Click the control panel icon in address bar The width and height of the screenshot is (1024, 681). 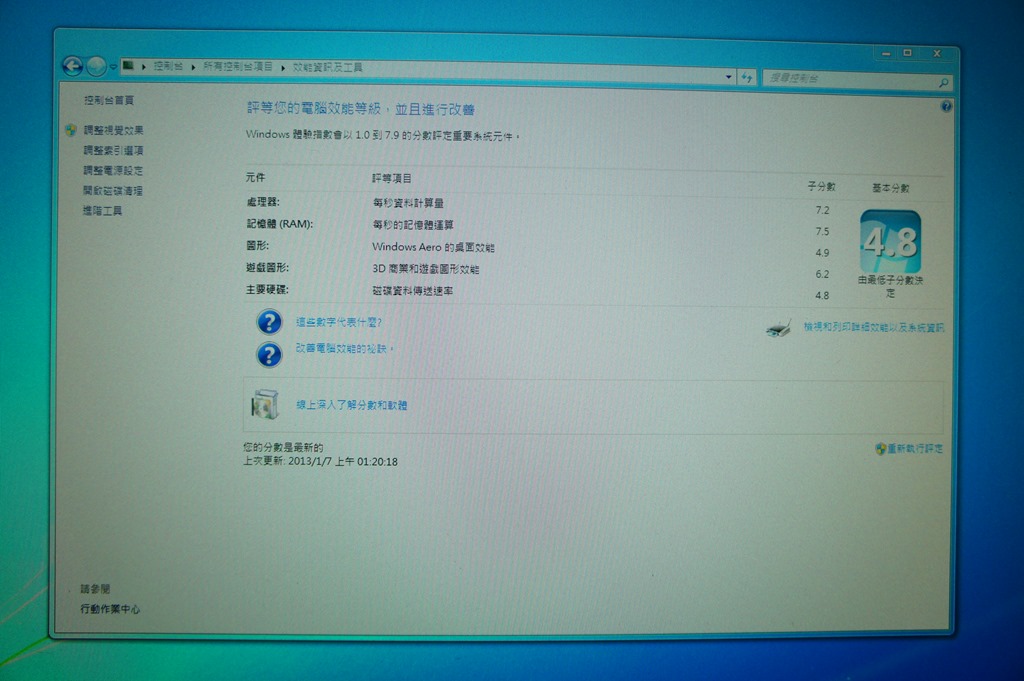[x=128, y=65]
